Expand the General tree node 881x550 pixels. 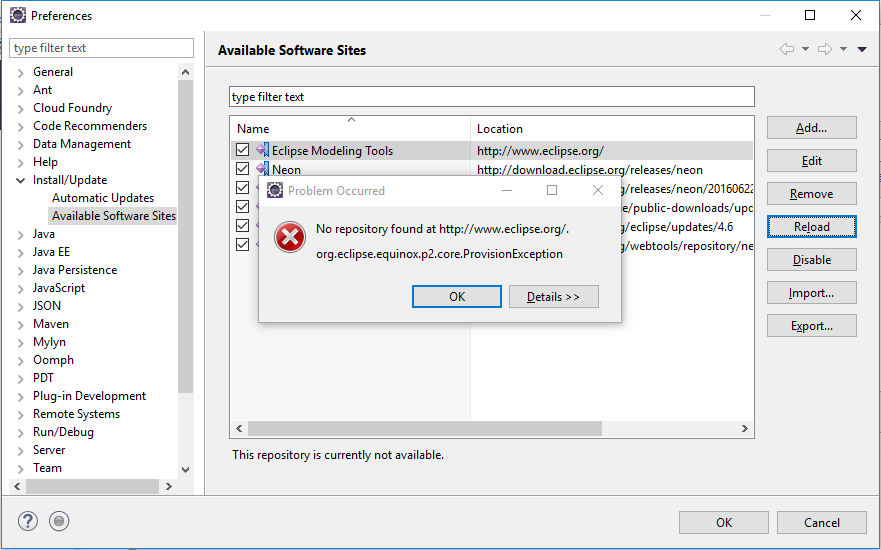click(x=21, y=72)
